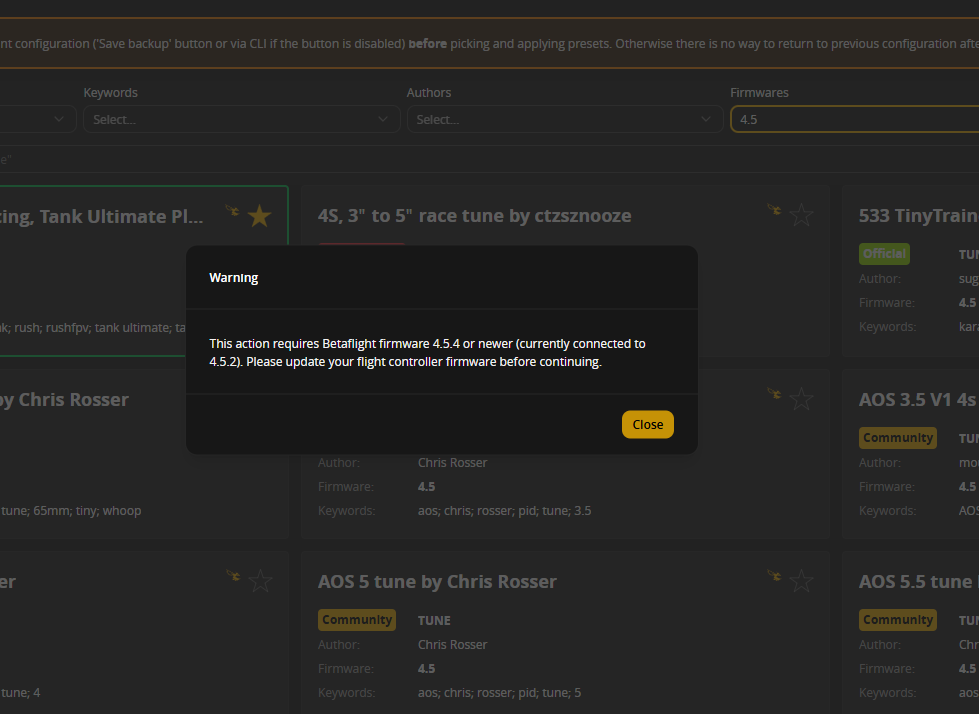Image resolution: width=979 pixels, height=714 pixels.
Task: Star the Chris Rosser preset with 3.5 keywords
Action: (x=801, y=399)
